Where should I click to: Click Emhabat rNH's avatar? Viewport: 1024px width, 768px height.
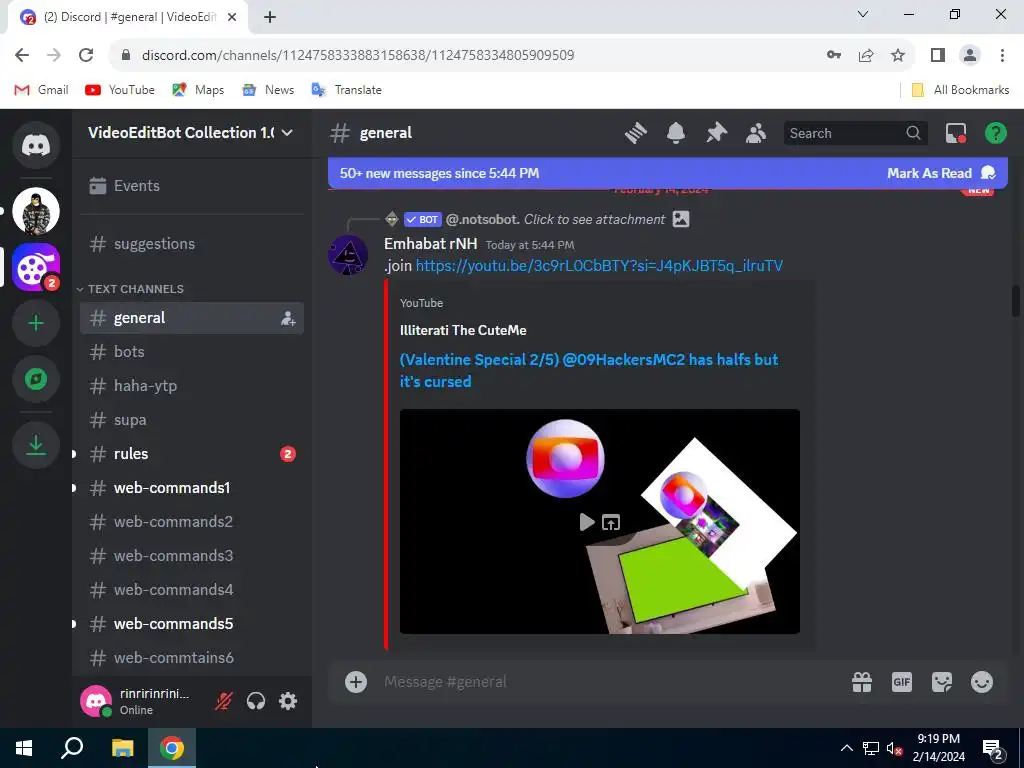point(348,255)
